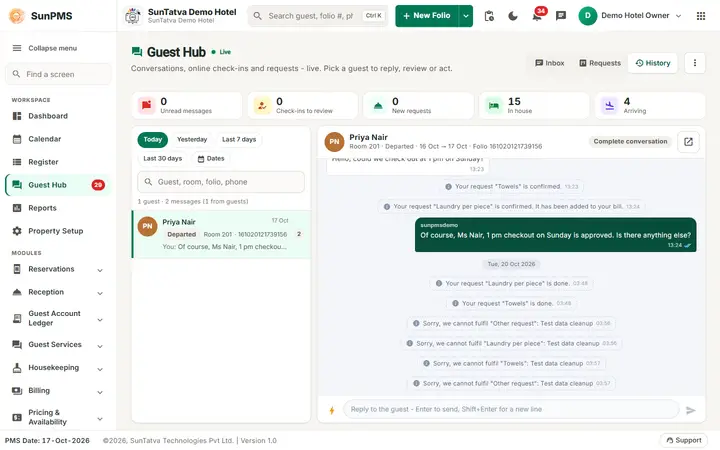
Task: Click 'Your request "Towels" is confirmed' message
Action: coord(512,186)
